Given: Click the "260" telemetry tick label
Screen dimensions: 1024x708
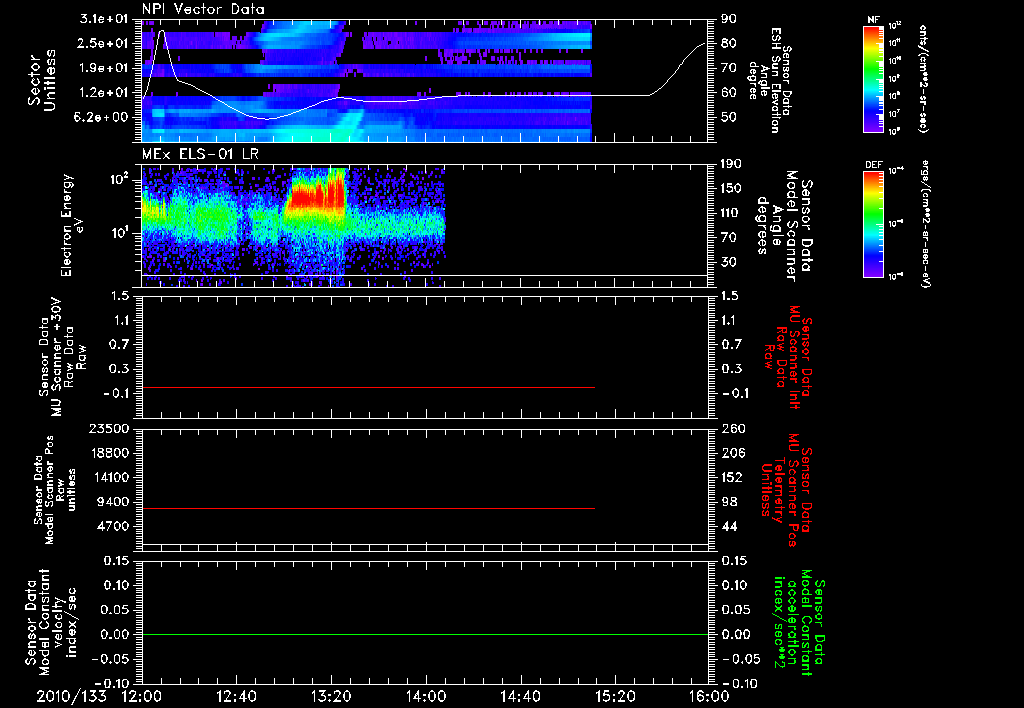Looking at the screenshot, I should 733,429.
